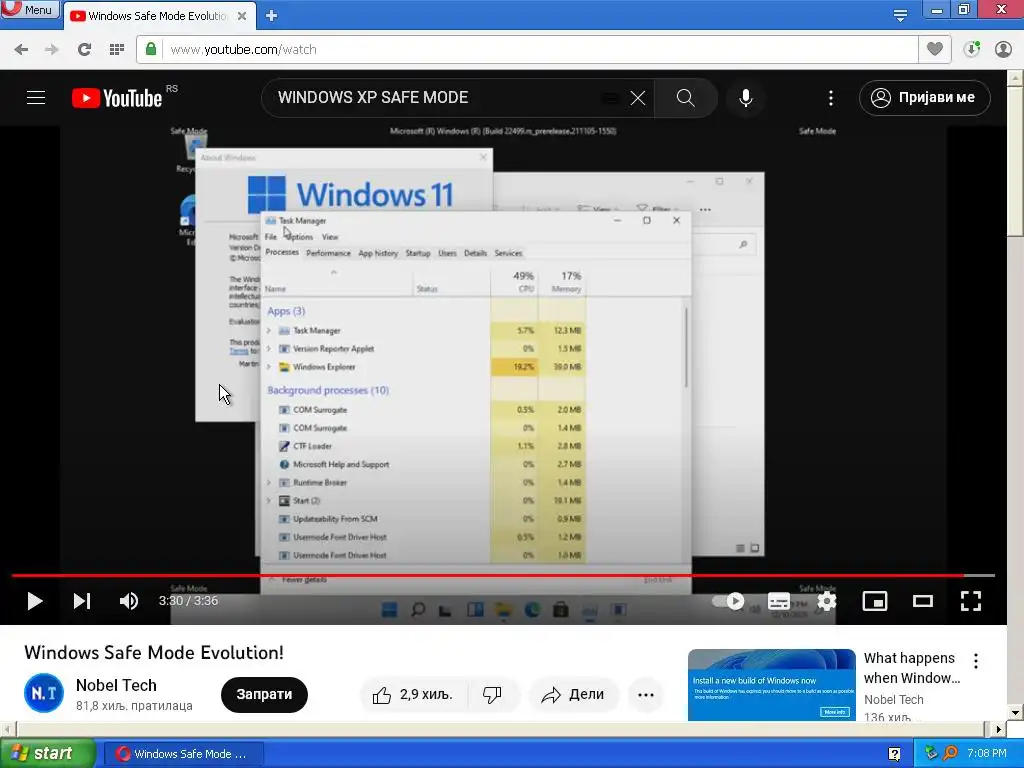Toggle video subtitles
The height and width of the screenshot is (768, 1024).
(x=778, y=601)
